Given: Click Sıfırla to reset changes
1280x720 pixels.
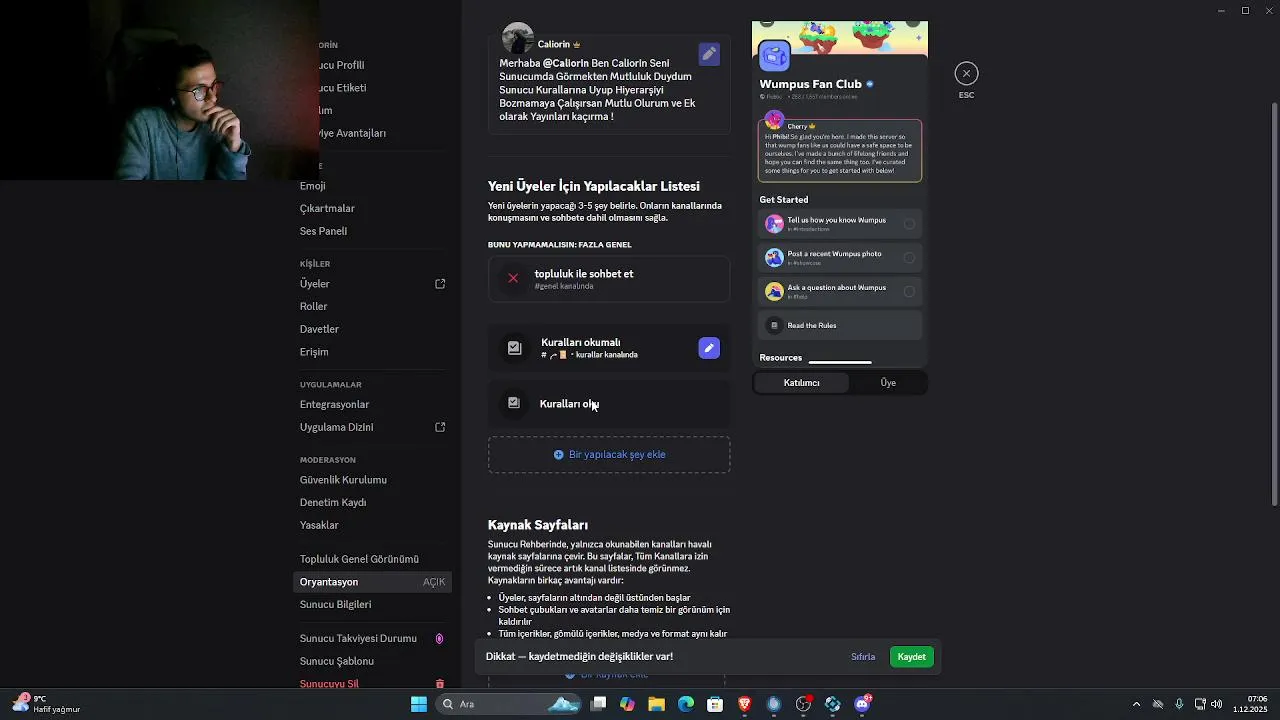Looking at the screenshot, I should (x=863, y=657).
